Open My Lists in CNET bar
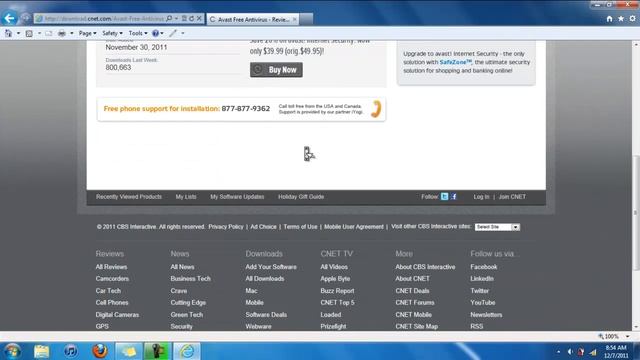Viewport: 640px width, 360px height. pyautogui.click(x=186, y=197)
